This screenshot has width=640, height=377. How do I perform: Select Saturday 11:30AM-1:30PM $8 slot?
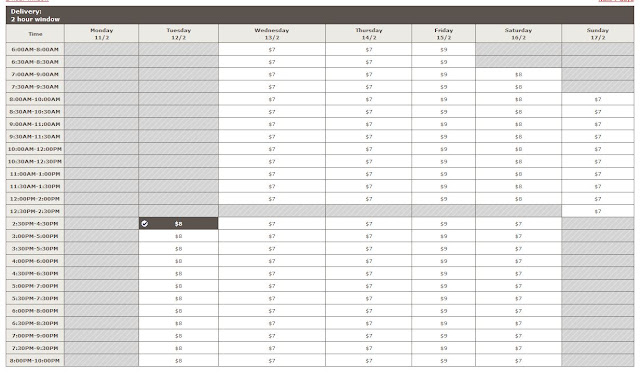(518, 186)
